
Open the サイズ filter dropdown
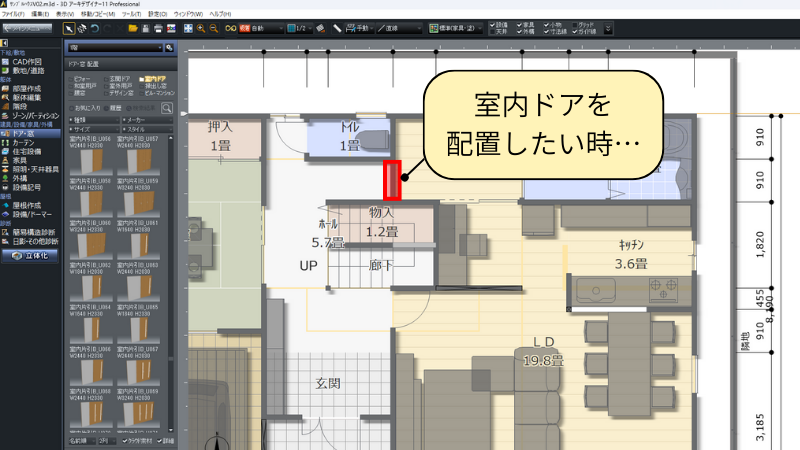[94, 129]
